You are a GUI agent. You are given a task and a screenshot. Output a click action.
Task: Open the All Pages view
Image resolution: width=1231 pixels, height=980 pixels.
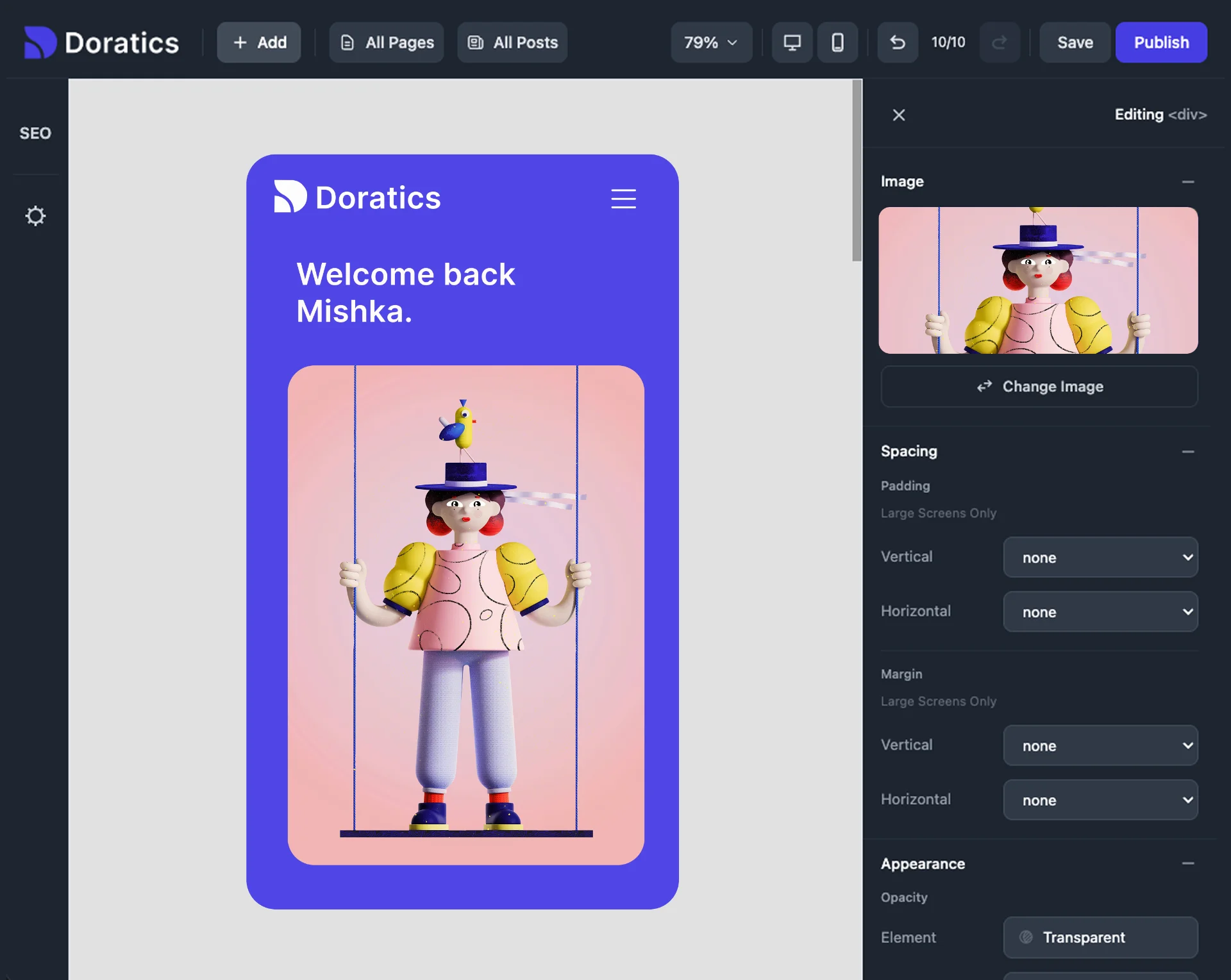click(x=386, y=42)
